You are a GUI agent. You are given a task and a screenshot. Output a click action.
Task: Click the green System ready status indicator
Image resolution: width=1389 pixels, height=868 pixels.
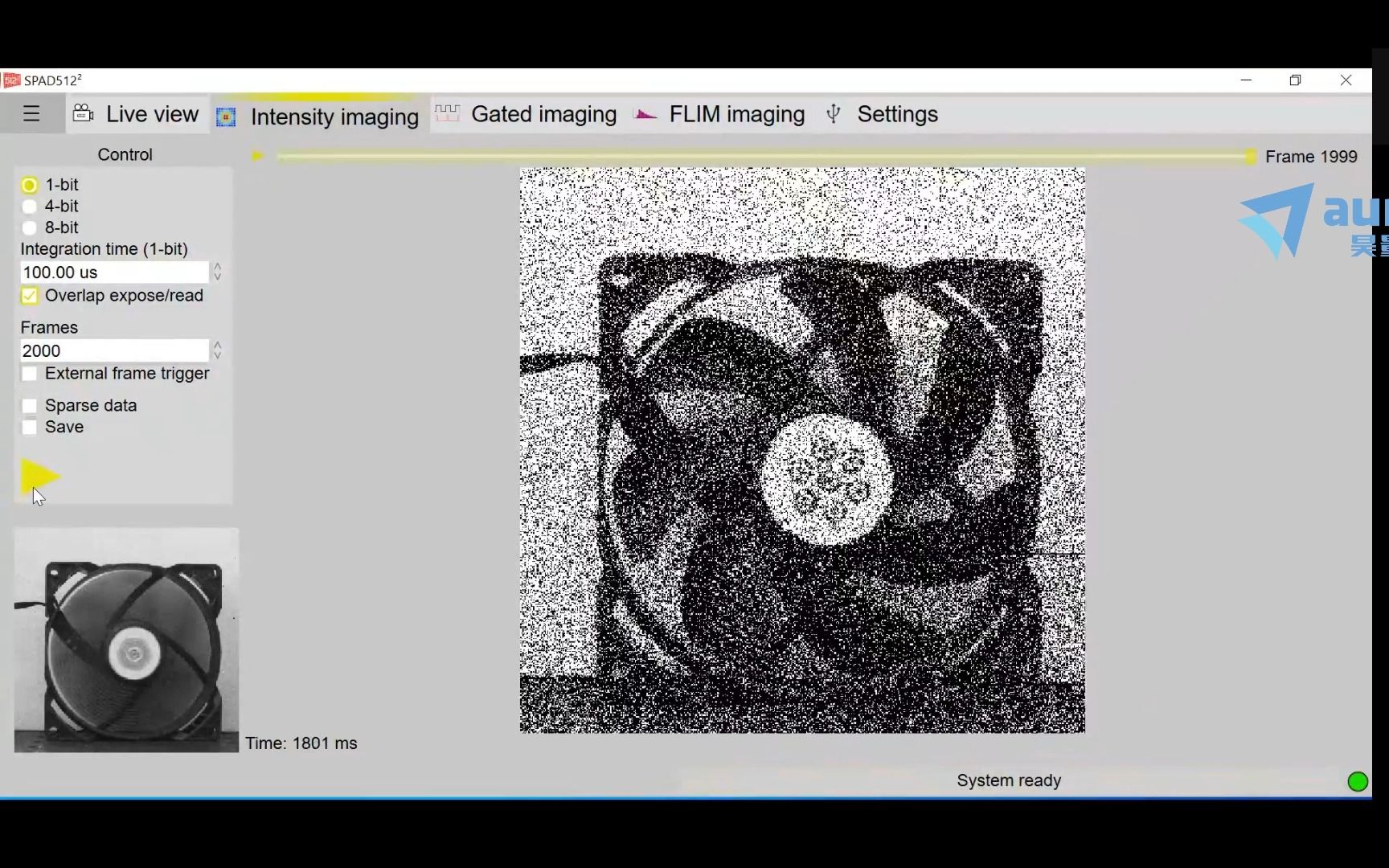point(1358,780)
